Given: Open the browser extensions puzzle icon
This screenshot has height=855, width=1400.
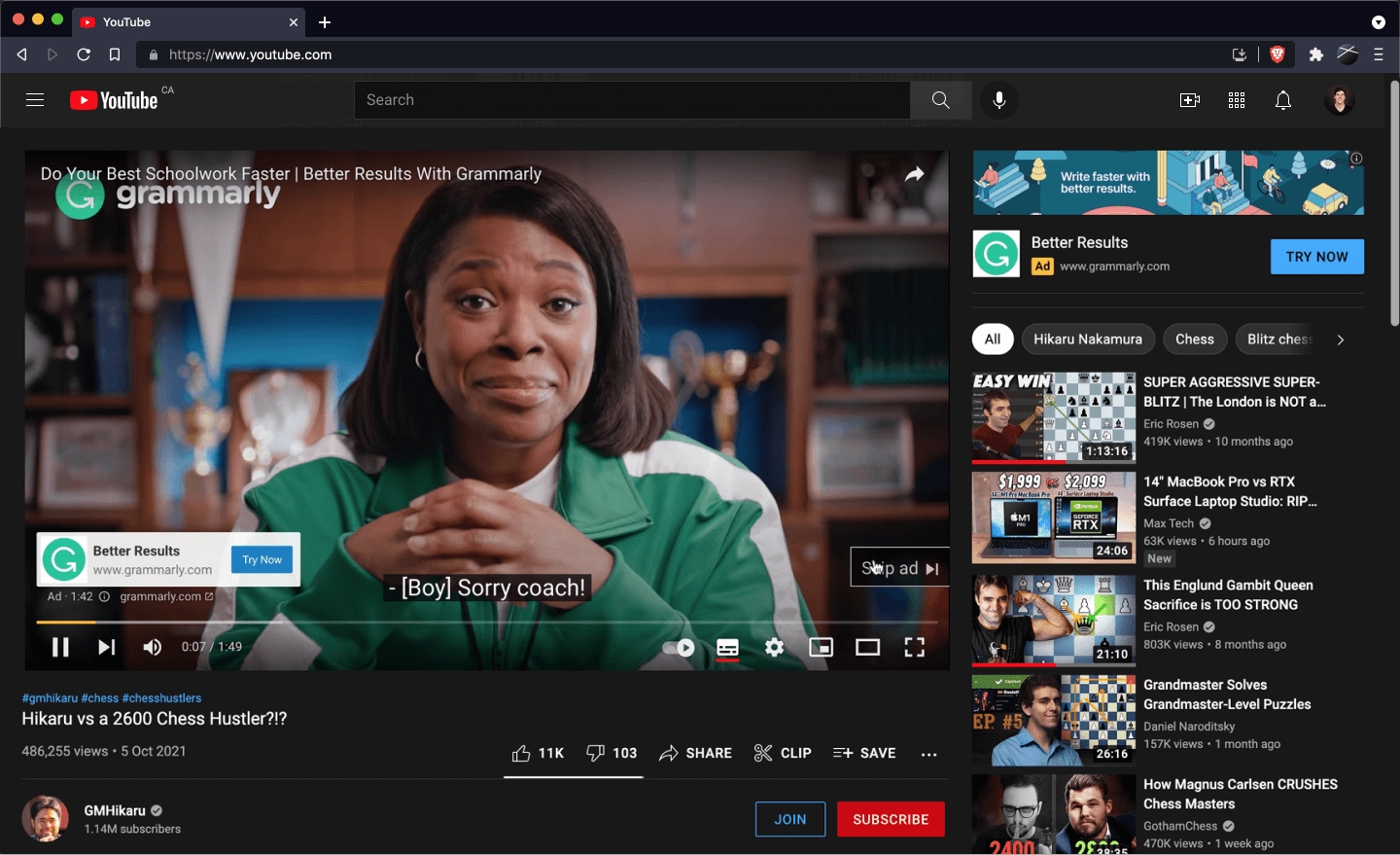Looking at the screenshot, I should click(x=1315, y=54).
